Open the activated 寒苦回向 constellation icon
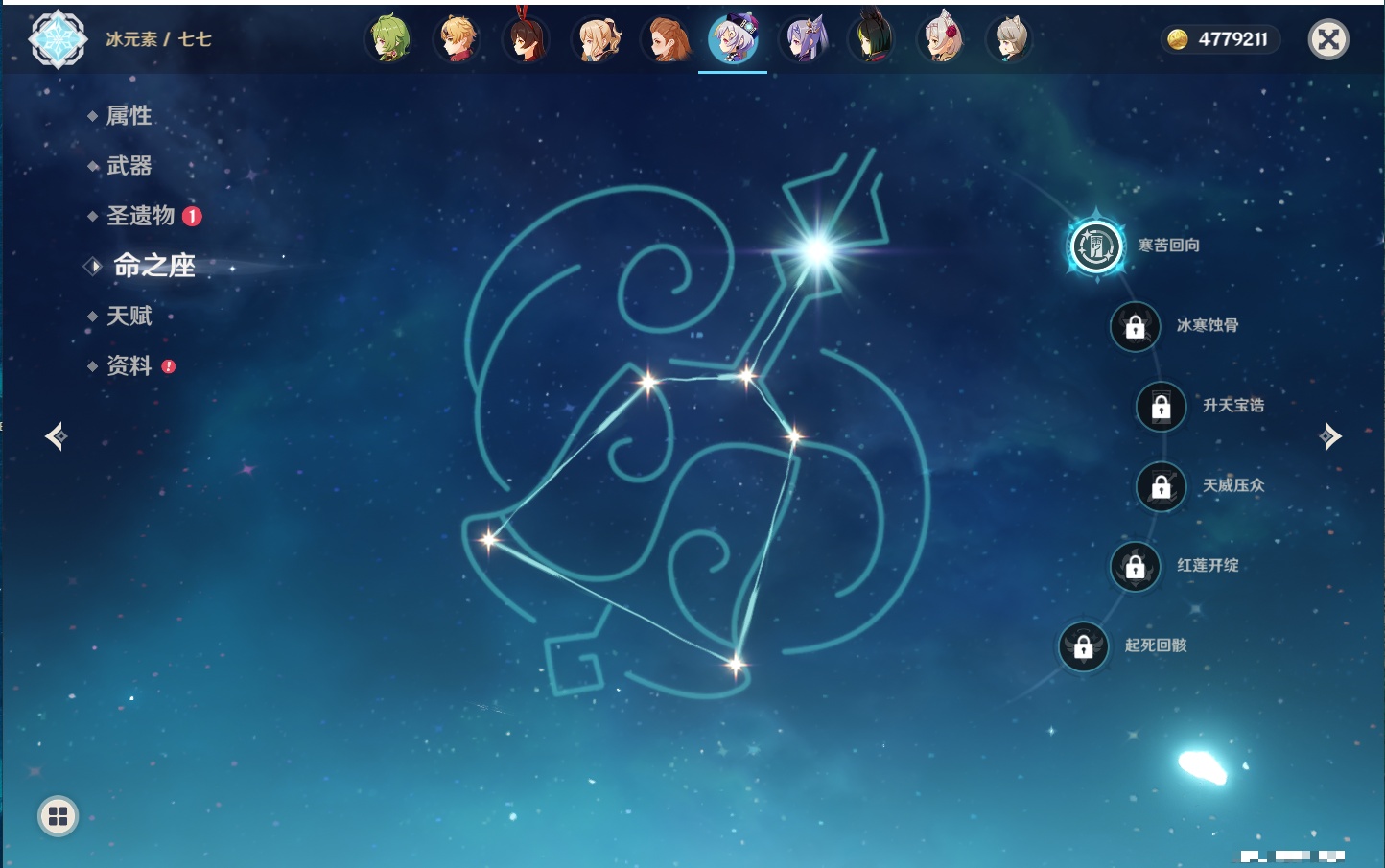Screen dimensions: 1385x868 point(1095,246)
